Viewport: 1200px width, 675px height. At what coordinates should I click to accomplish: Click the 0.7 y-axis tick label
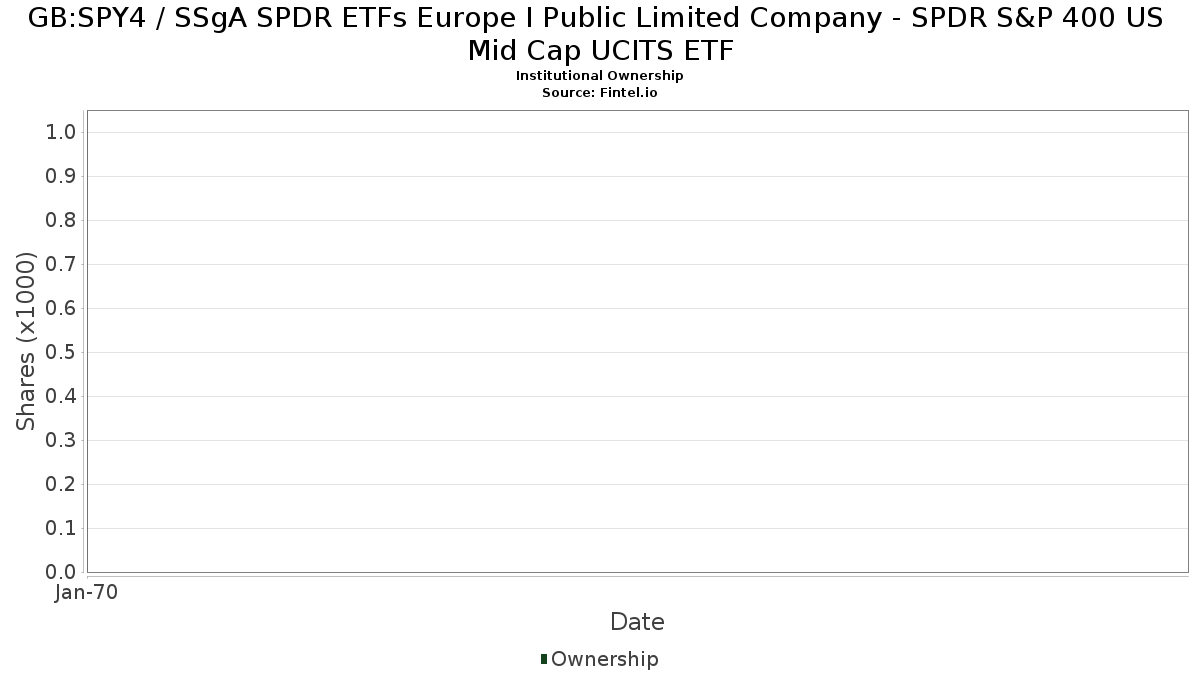click(x=62, y=265)
